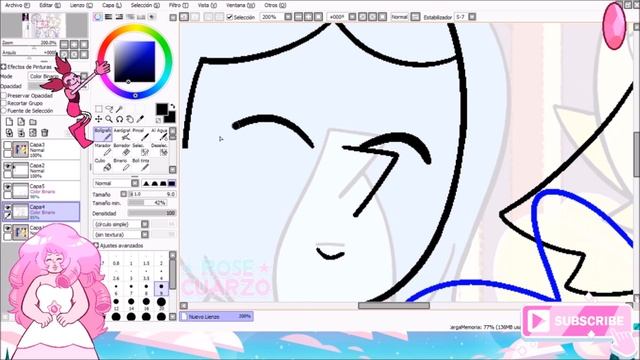This screenshot has width=640, height=360.
Task: Select the hand pan tool
Action: [x=130, y=119]
